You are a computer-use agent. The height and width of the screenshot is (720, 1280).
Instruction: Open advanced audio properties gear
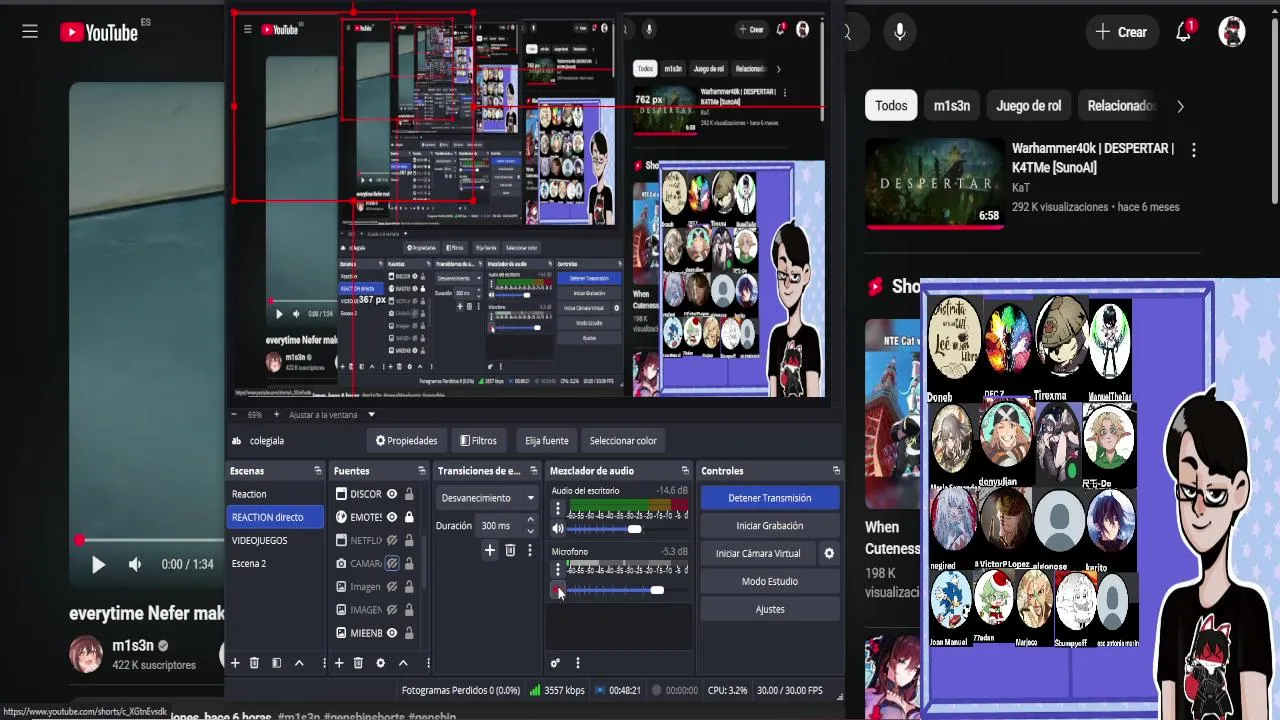click(x=555, y=663)
